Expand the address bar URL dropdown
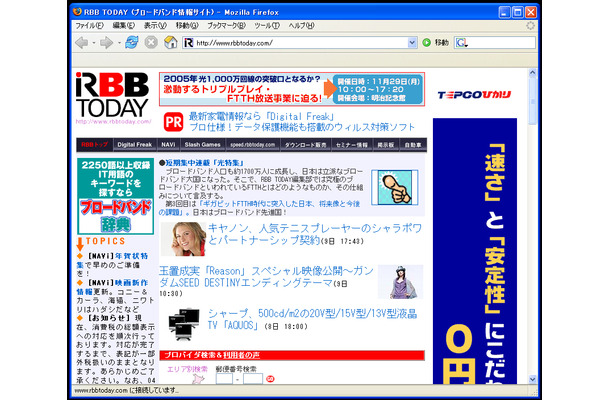Image resolution: width=610 pixels, height=400 pixels. 412,43
